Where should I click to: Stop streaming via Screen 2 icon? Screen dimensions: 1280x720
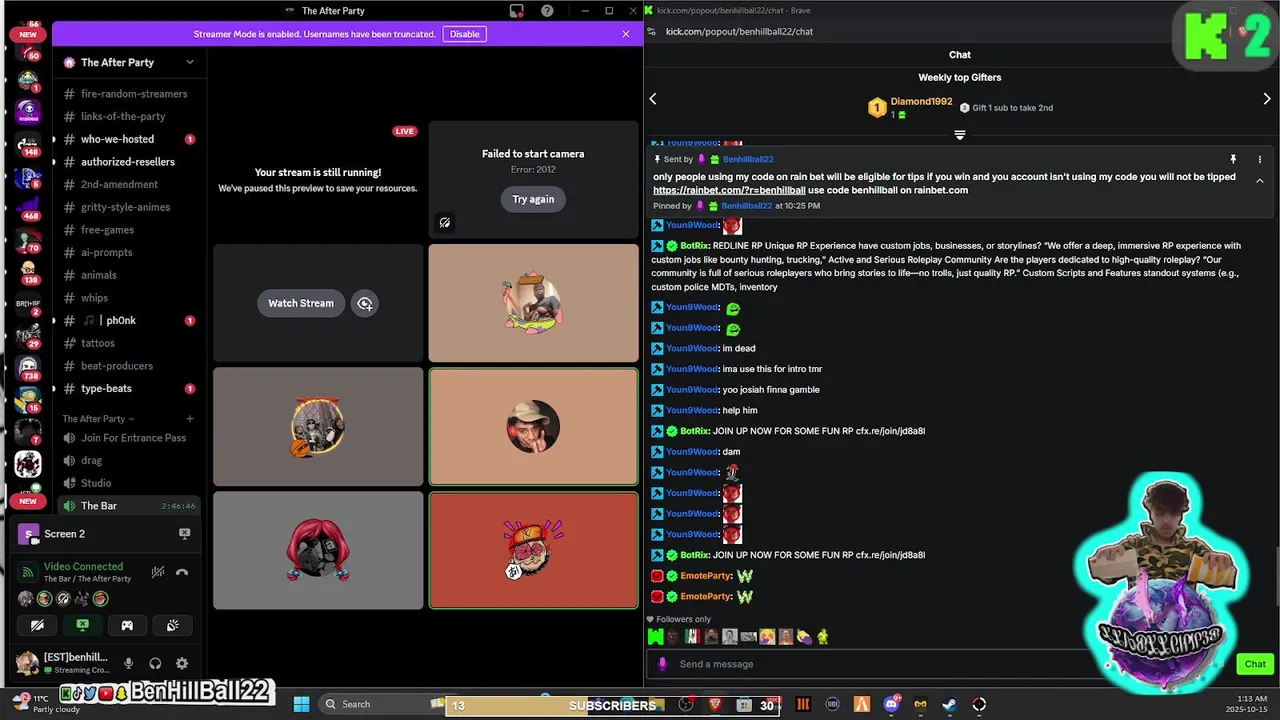(184, 534)
